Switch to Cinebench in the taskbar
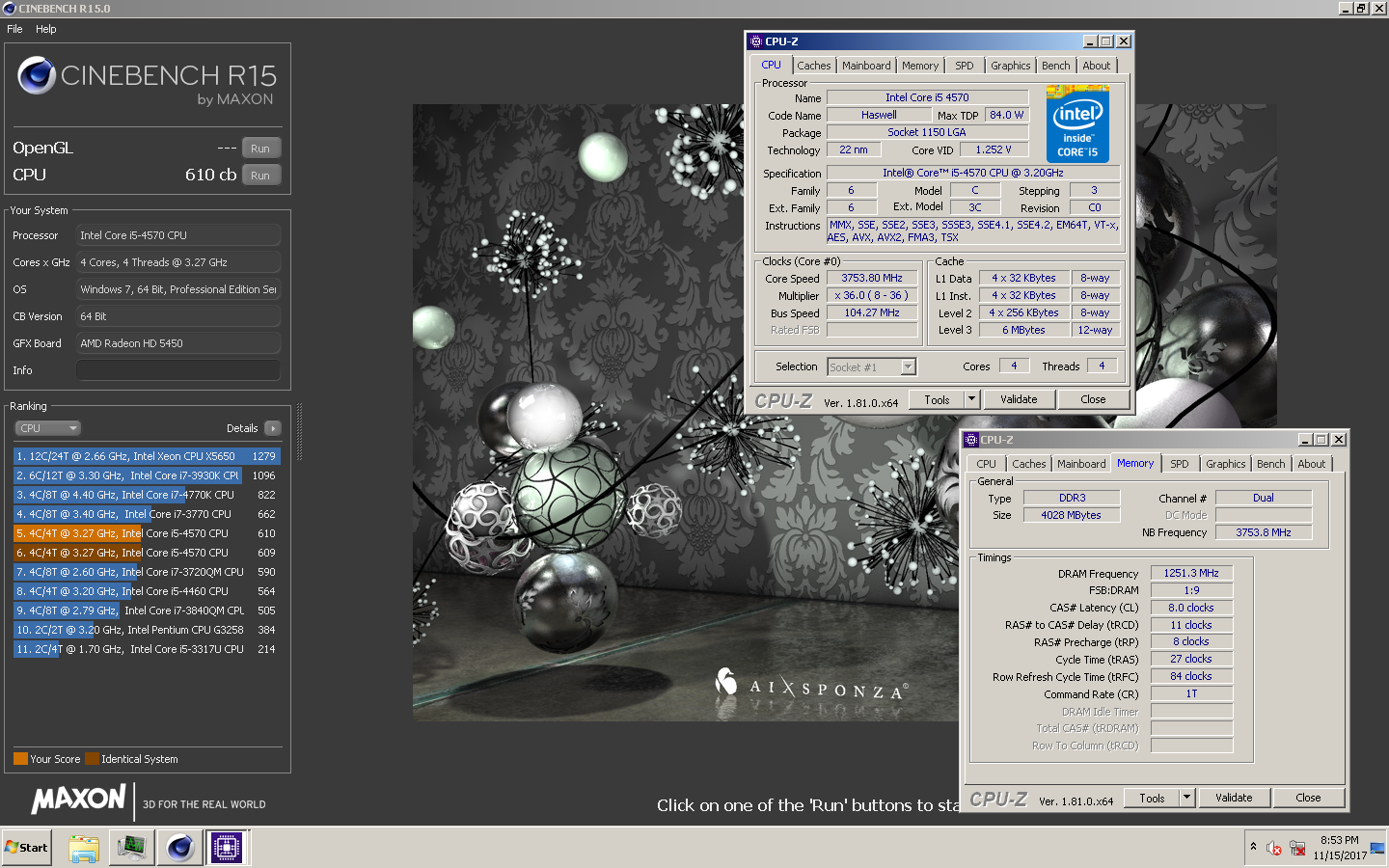 179,848
